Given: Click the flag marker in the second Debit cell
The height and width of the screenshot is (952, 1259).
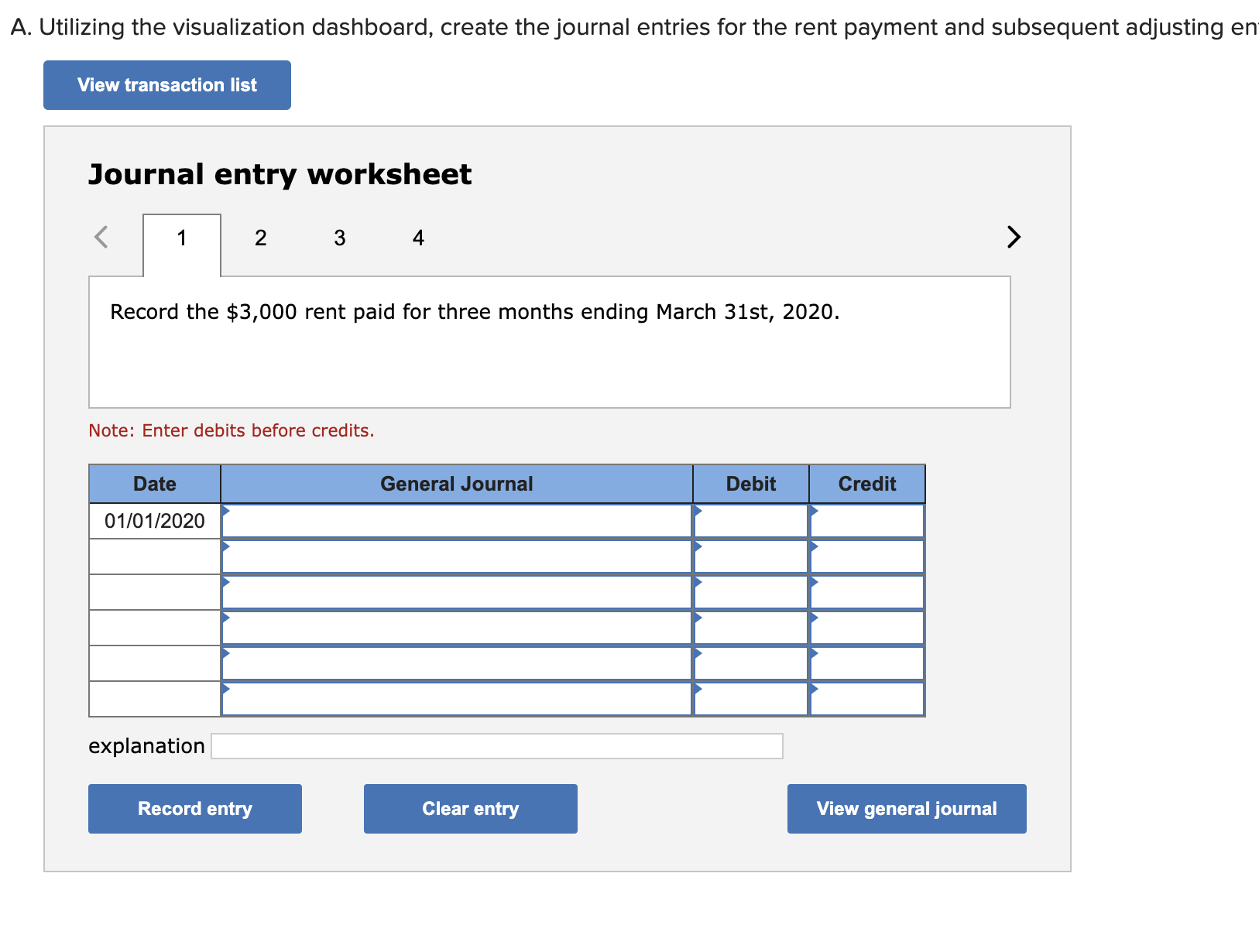Looking at the screenshot, I should pos(697,548).
